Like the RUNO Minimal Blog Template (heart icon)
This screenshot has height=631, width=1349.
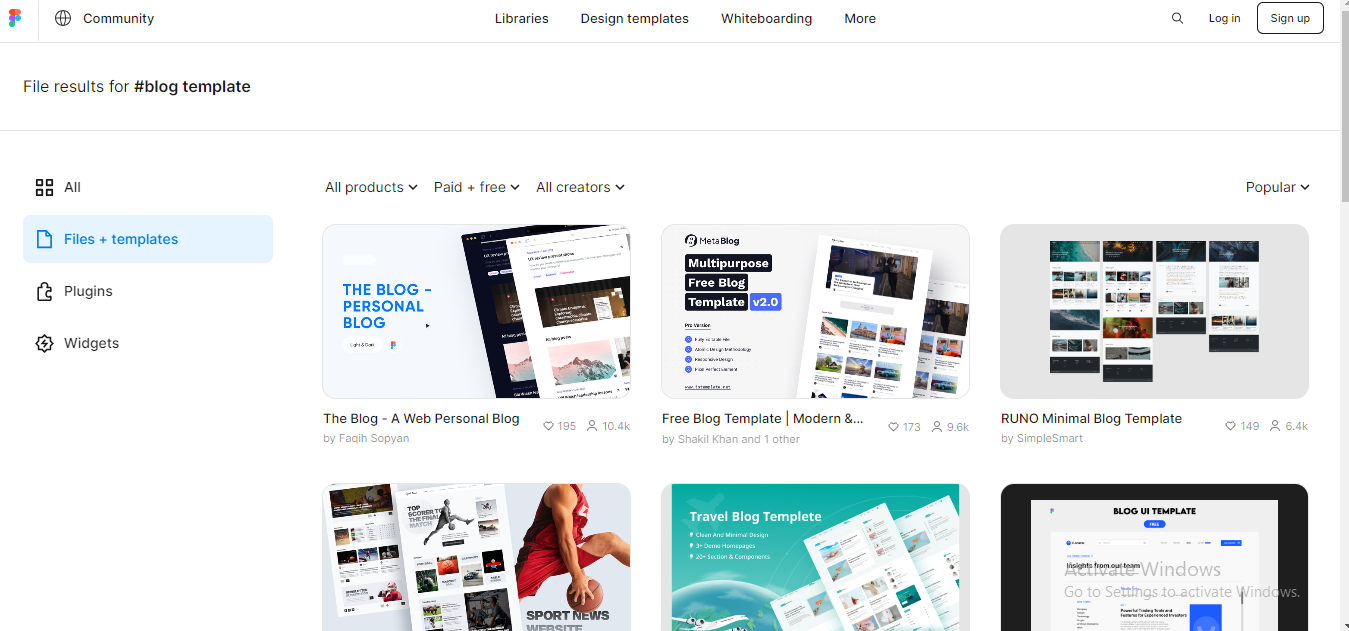pos(1231,426)
